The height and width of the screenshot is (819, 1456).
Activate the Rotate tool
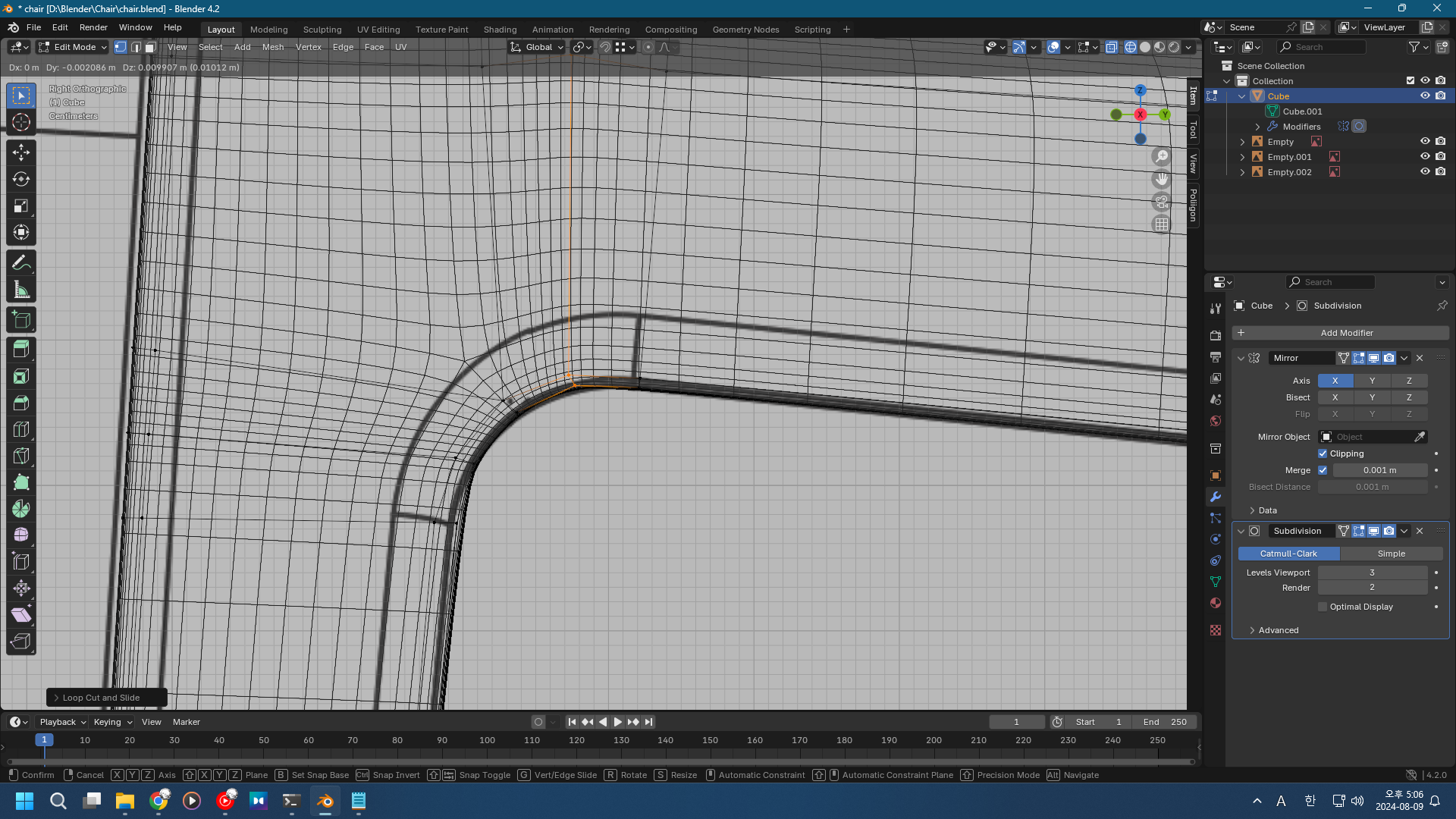(21, 179)
